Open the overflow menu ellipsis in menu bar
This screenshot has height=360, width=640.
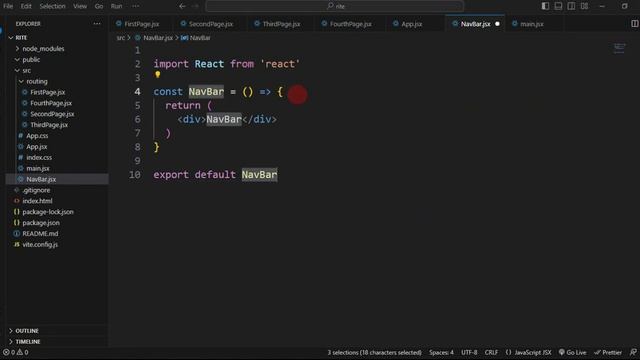[136, 6]
